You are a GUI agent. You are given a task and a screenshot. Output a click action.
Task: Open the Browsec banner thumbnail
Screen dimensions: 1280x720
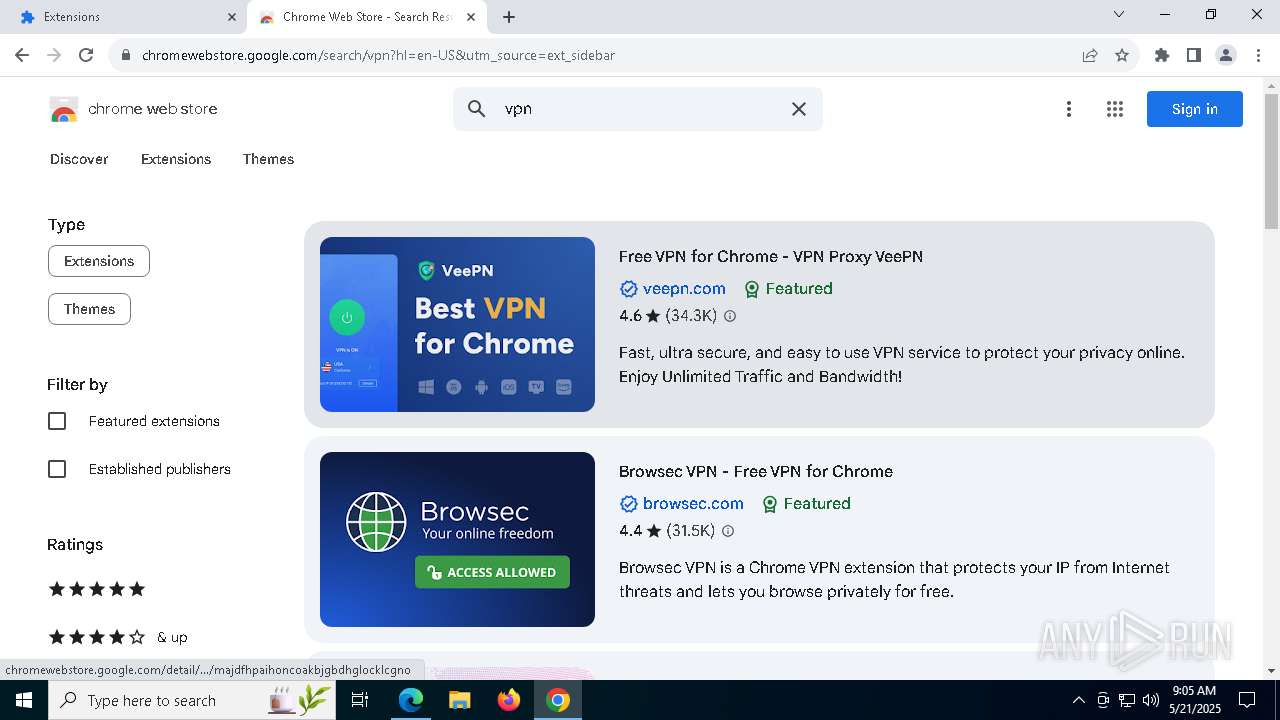coord(457,539)
